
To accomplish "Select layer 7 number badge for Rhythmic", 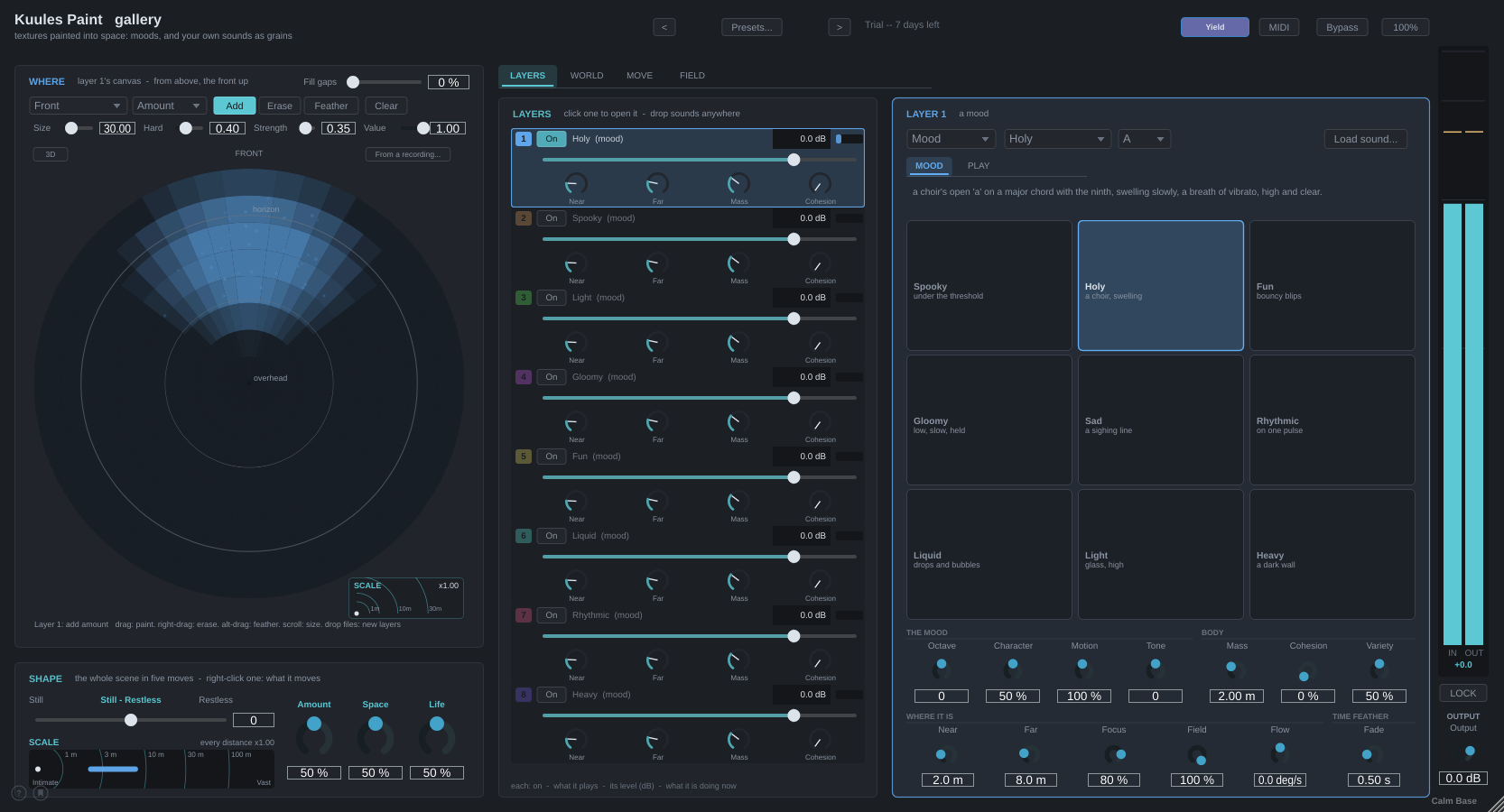I will (x=524, y=615).
